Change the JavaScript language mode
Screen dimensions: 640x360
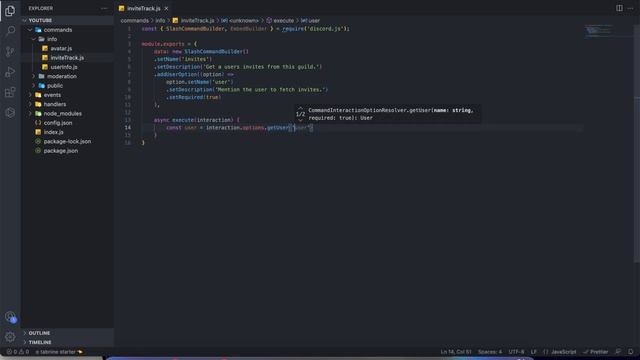(563, 352)
